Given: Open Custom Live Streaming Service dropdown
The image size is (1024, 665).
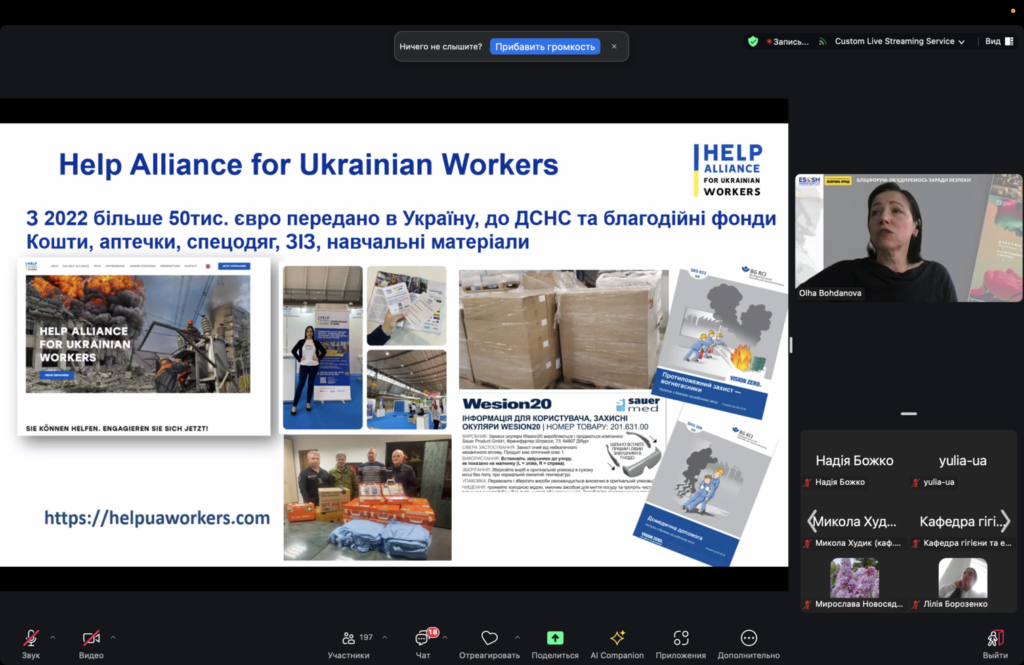Looking at the screenshot, I should [900, 41].
